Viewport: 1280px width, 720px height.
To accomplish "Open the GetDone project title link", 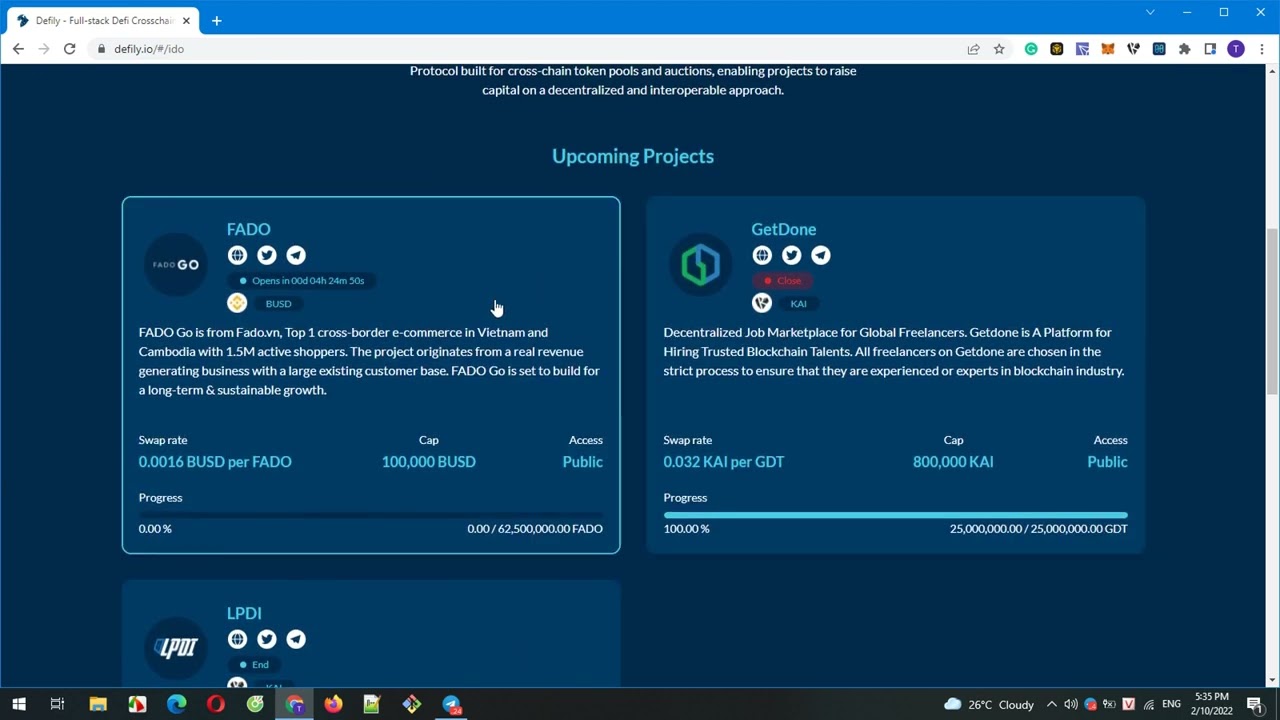I will coord(783,229).
